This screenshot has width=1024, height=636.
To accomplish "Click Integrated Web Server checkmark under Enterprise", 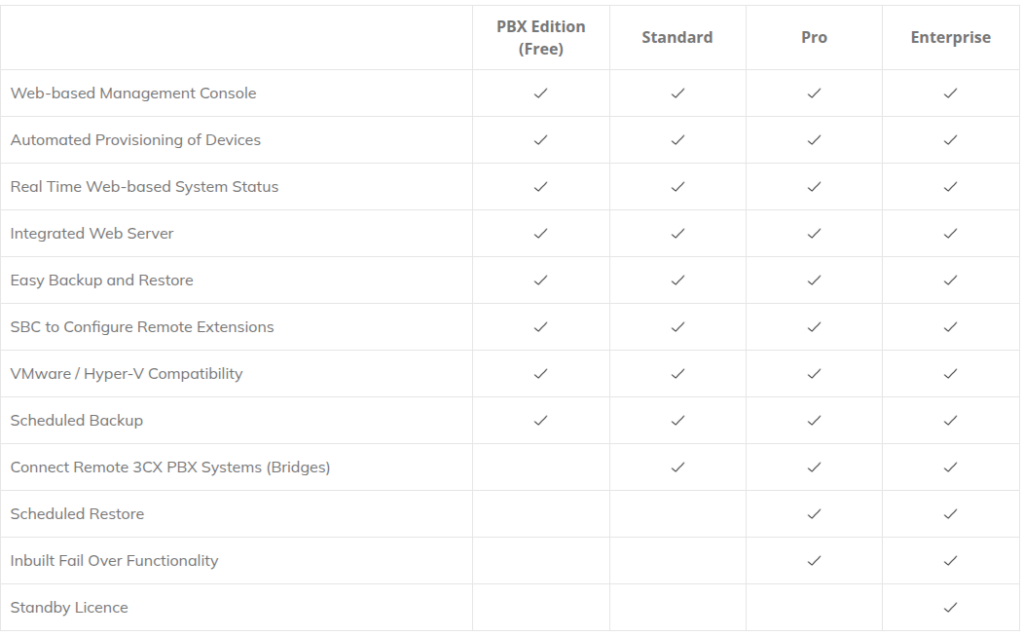I will click(950, 233).
